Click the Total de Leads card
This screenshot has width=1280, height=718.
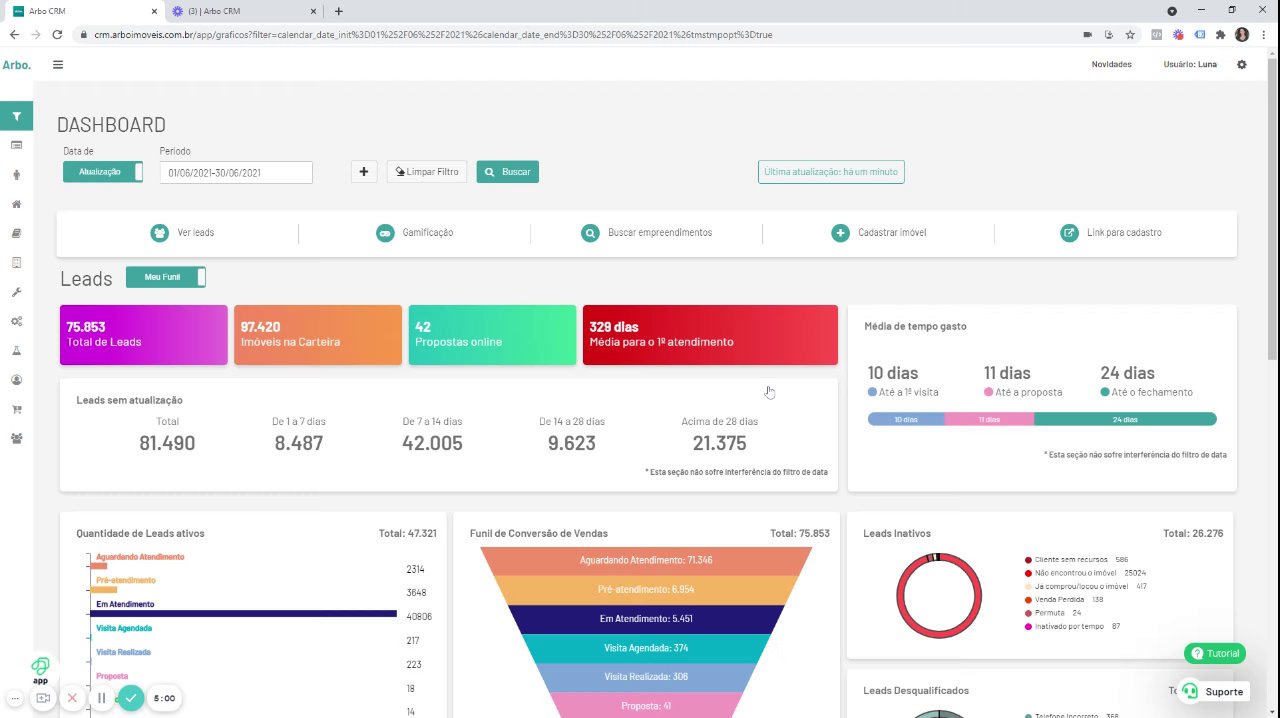[144, 335]
